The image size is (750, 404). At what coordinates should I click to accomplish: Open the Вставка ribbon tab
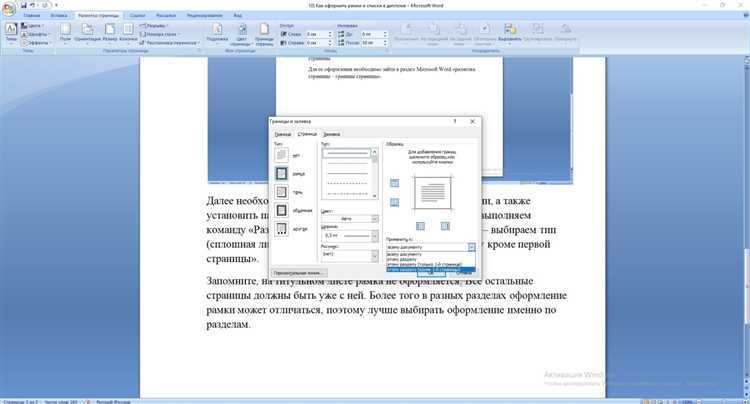point(59,15)
